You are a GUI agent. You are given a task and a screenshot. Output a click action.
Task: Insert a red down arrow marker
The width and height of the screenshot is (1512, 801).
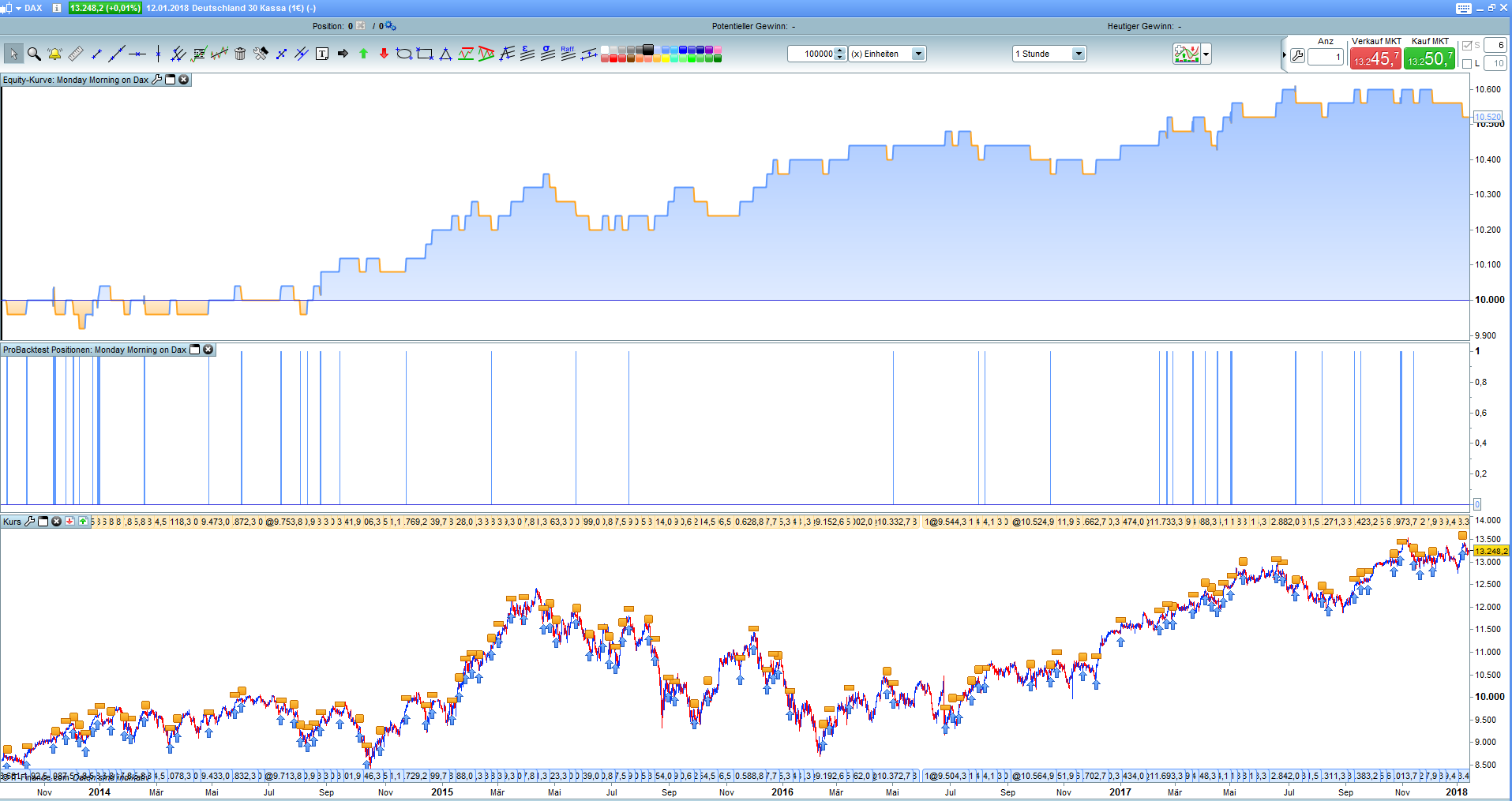point(384,54)
